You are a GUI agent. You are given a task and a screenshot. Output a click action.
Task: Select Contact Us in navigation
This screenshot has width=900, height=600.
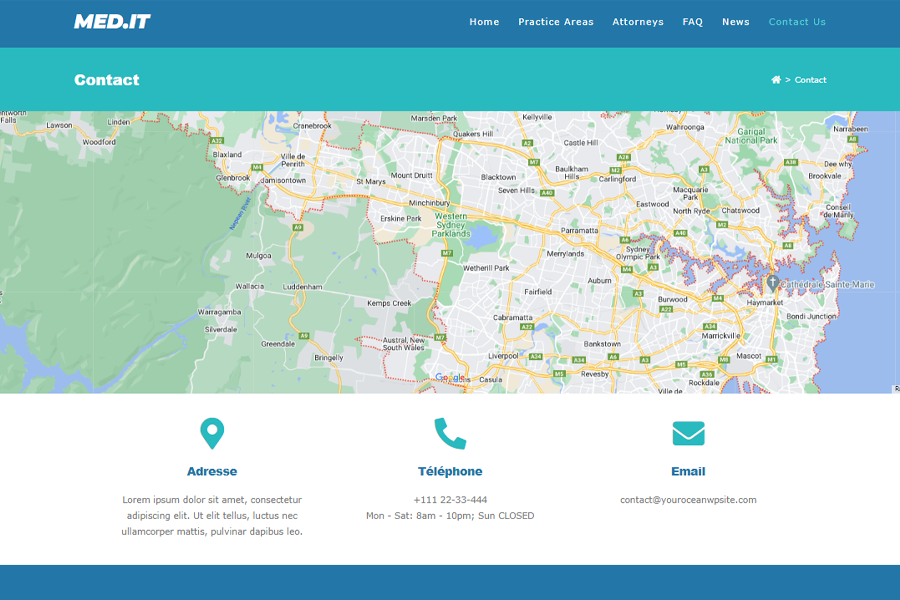coord(797,22)
